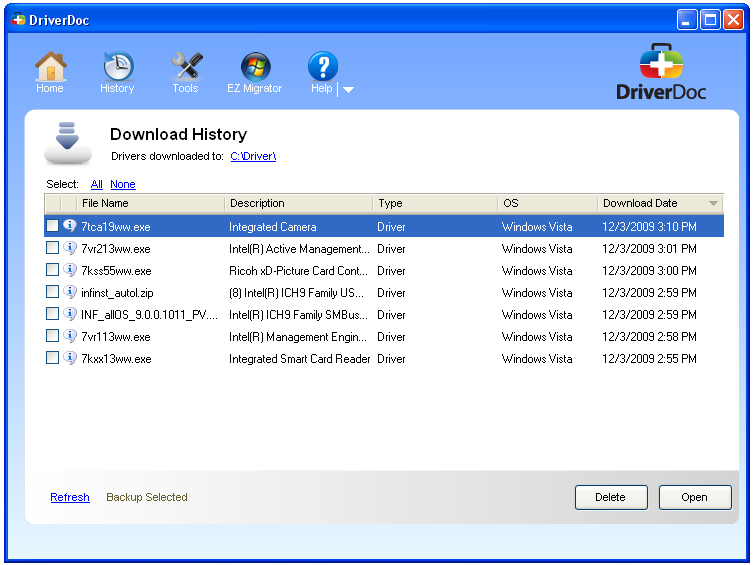Click the Download History tray icon
The height and width of the screenshot is (565, 754).
(x=68, y=143)
